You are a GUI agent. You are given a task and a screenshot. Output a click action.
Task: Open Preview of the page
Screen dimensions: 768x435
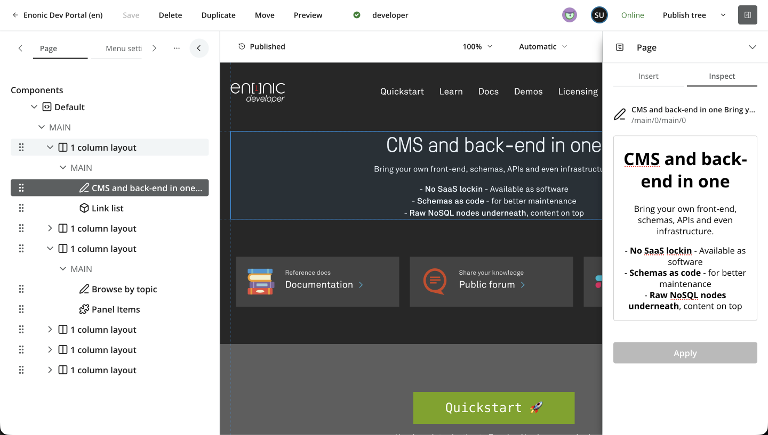[308, 15]
